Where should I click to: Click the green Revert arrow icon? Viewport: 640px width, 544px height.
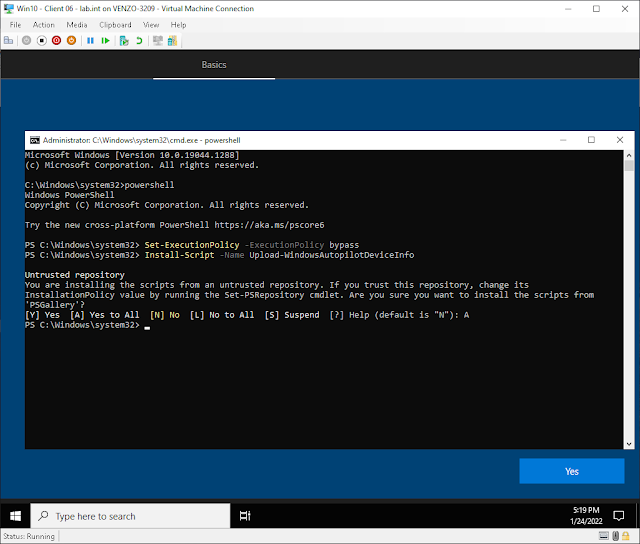139,40
